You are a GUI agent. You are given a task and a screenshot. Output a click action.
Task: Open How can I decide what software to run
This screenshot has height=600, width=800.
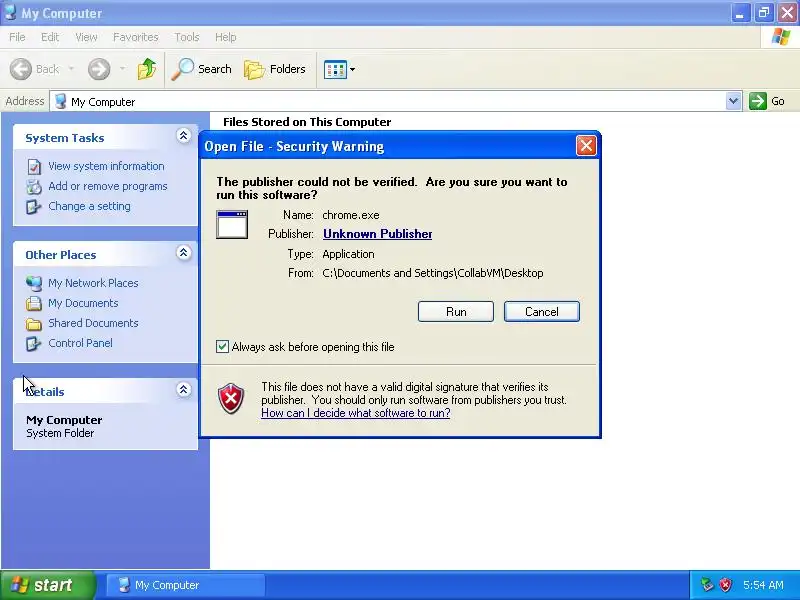(356, 413)
